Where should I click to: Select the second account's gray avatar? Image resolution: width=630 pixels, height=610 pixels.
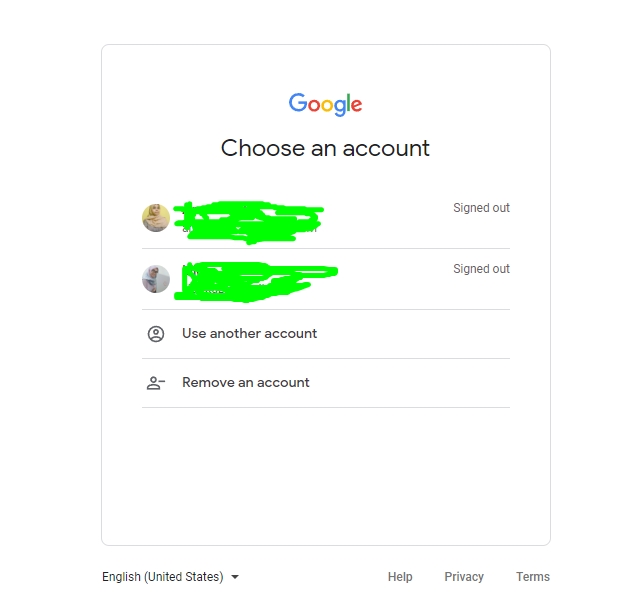point(156,279)
